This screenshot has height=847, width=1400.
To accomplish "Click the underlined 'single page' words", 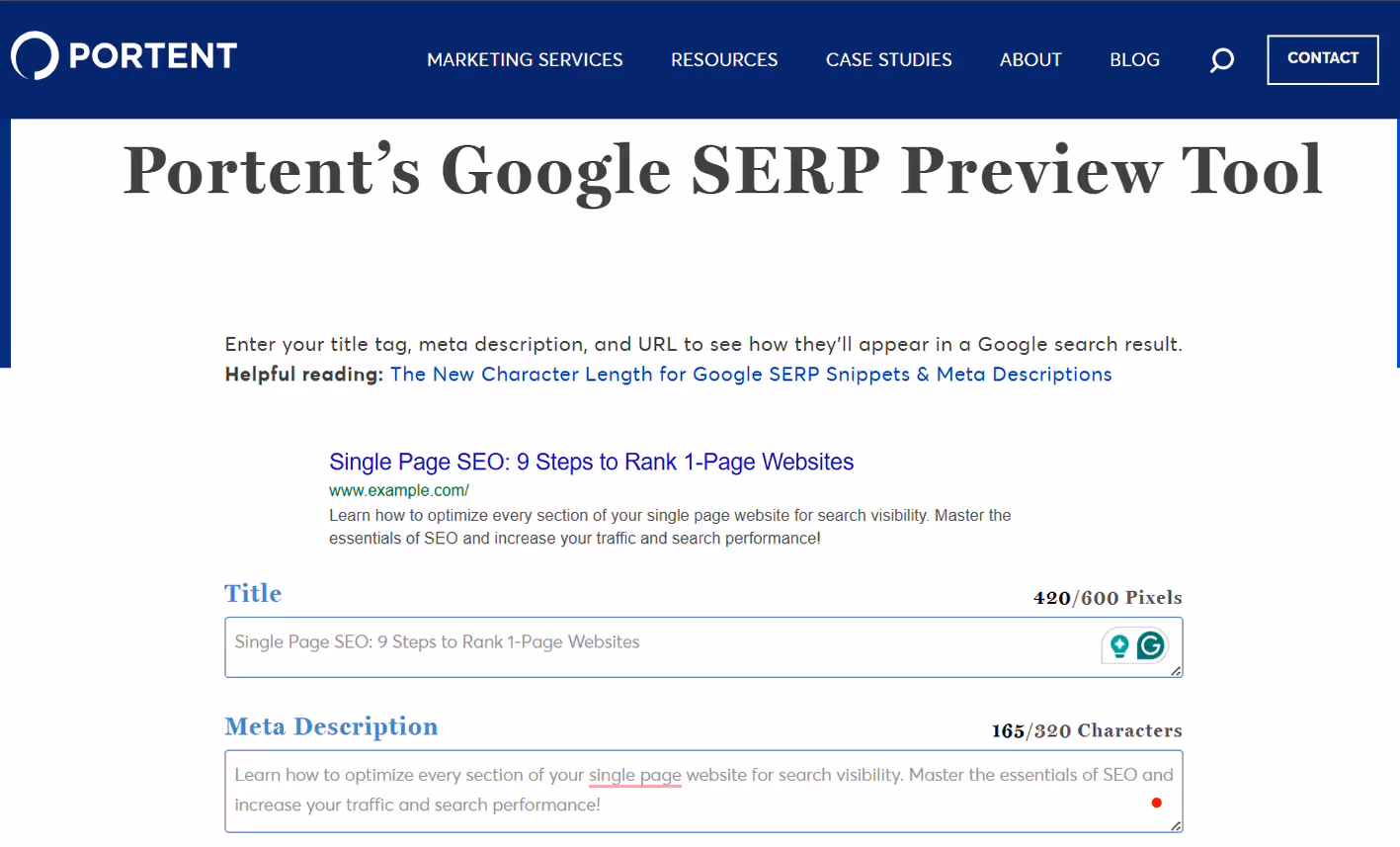I will point(635,775).
